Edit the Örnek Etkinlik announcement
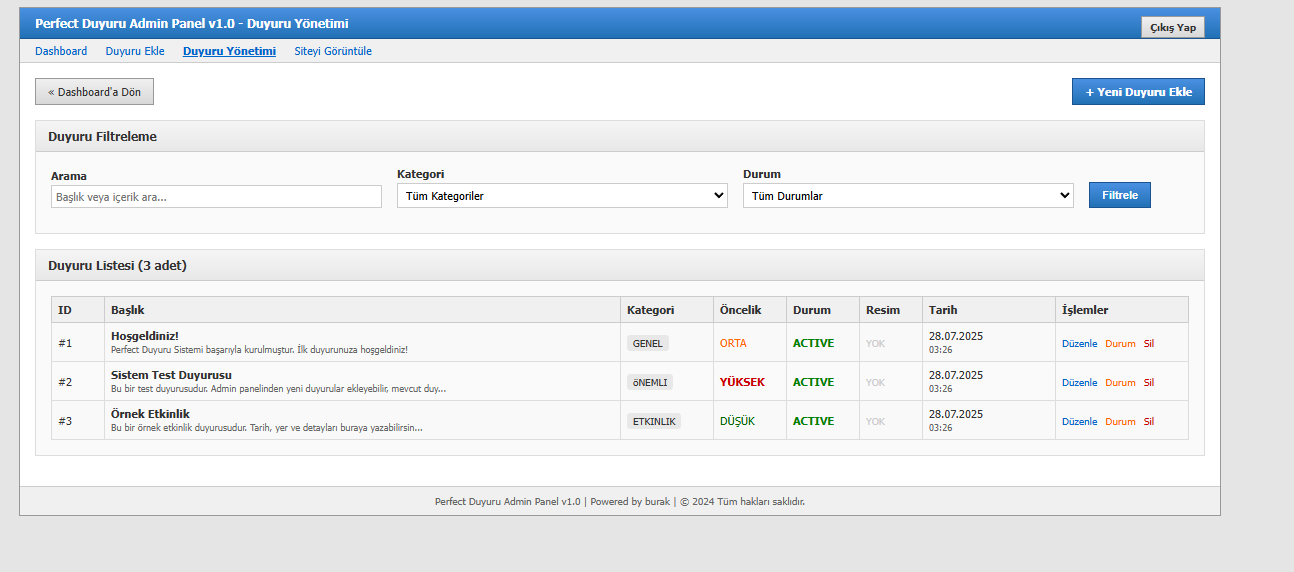 tap(1079, 421)
